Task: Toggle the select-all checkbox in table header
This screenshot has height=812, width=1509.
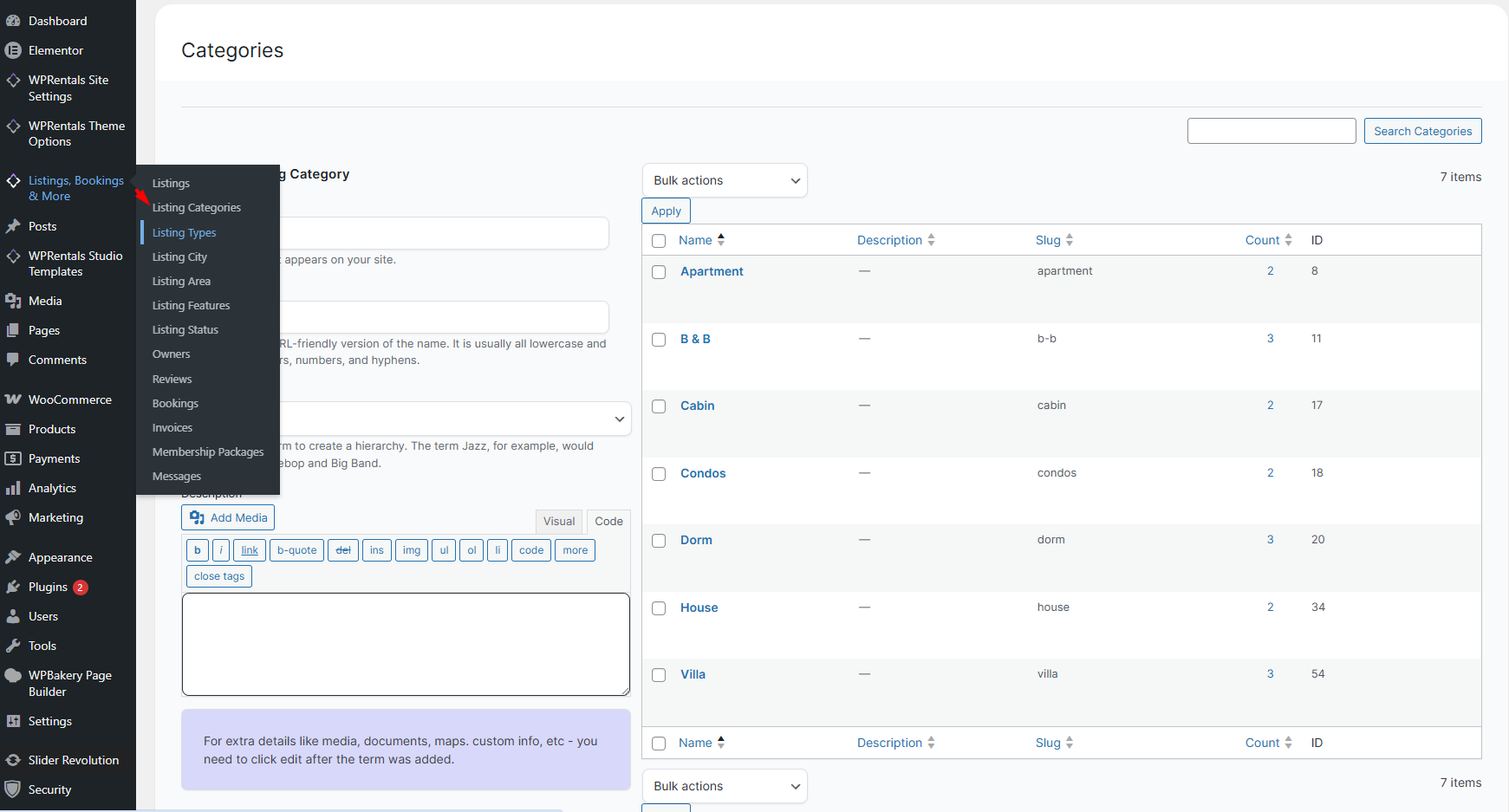Action: tap(659, 241)
